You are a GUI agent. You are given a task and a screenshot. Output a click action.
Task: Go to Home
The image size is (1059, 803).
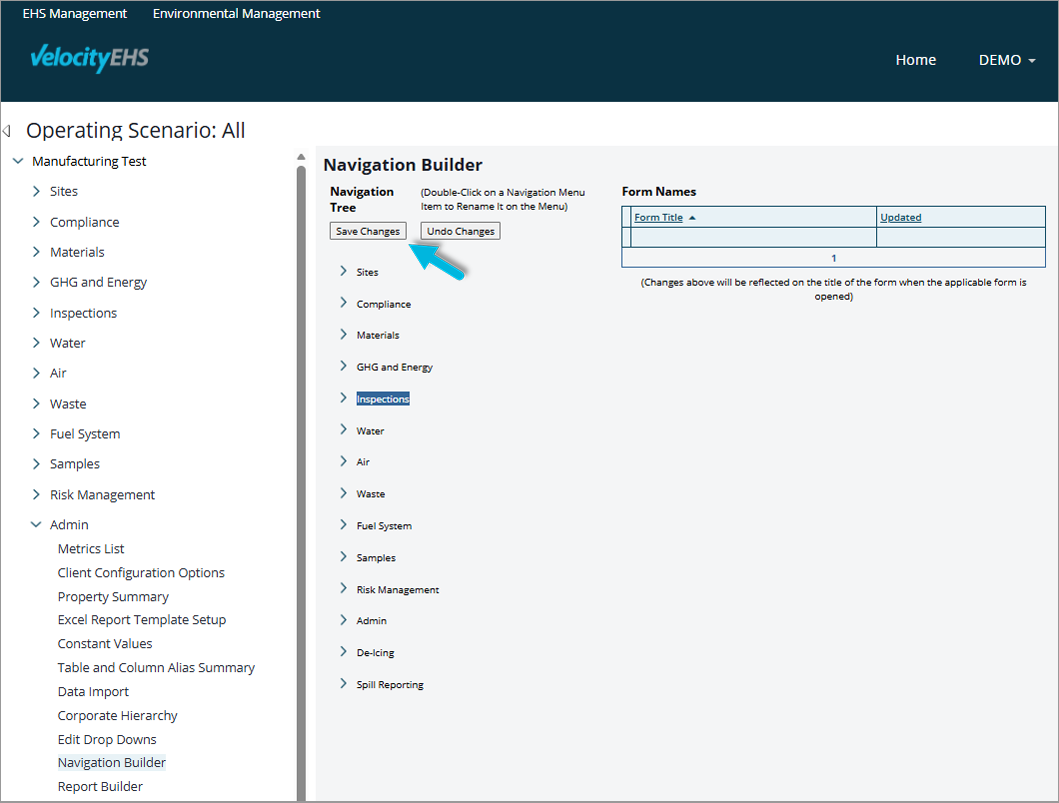pos(916,59)
